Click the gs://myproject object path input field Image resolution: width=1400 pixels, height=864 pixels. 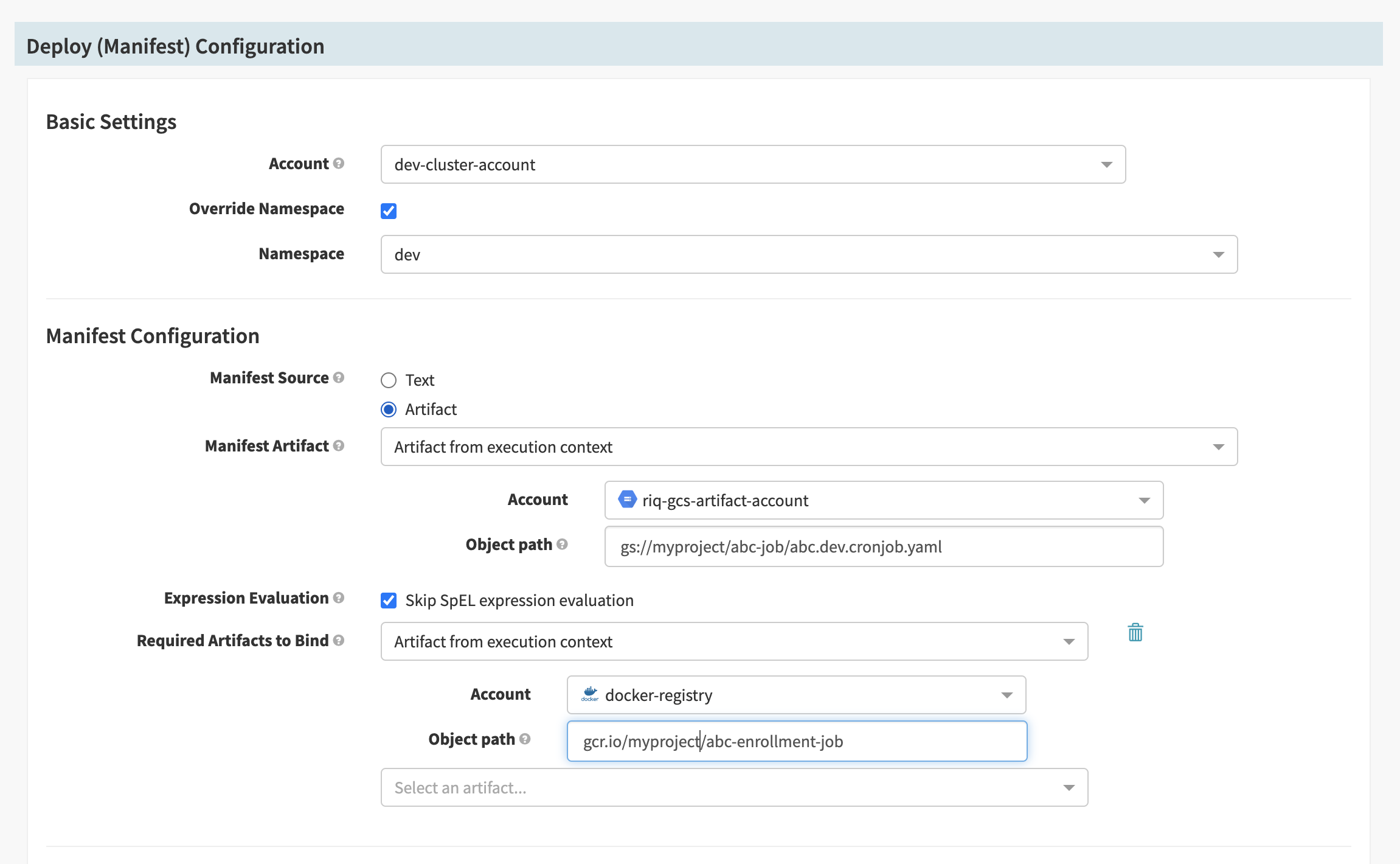point(882,546)
